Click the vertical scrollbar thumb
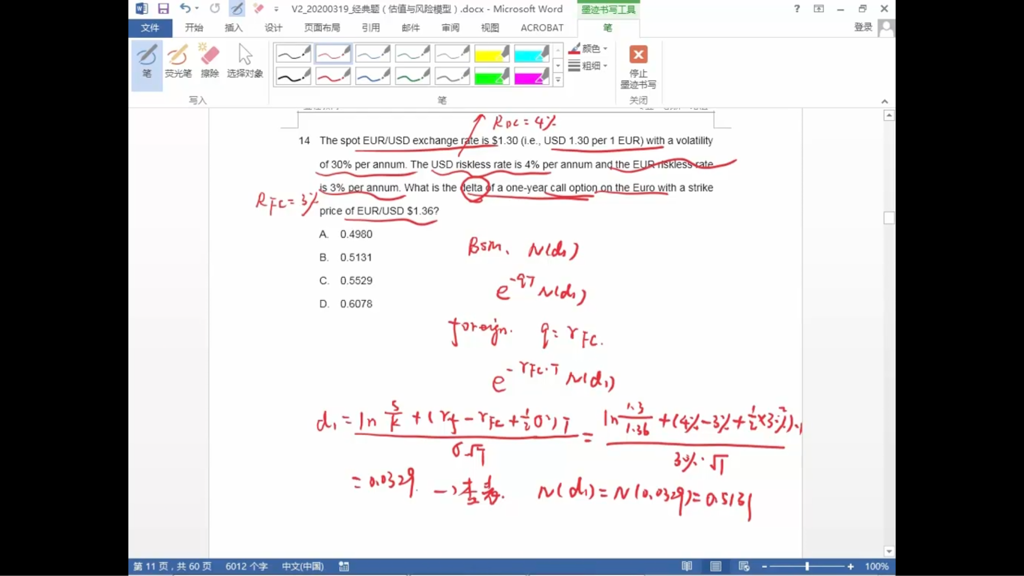The image size is (1024, 576). coord(889,217)
